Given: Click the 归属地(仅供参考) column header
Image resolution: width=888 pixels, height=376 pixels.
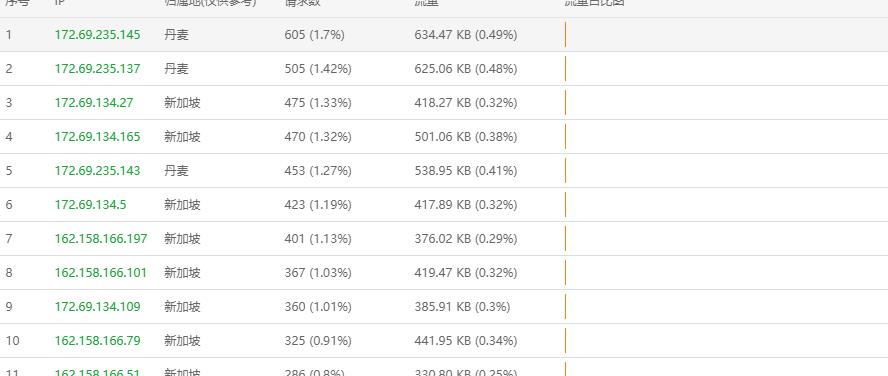Looking at the screenshot, I should click(210, 3).
